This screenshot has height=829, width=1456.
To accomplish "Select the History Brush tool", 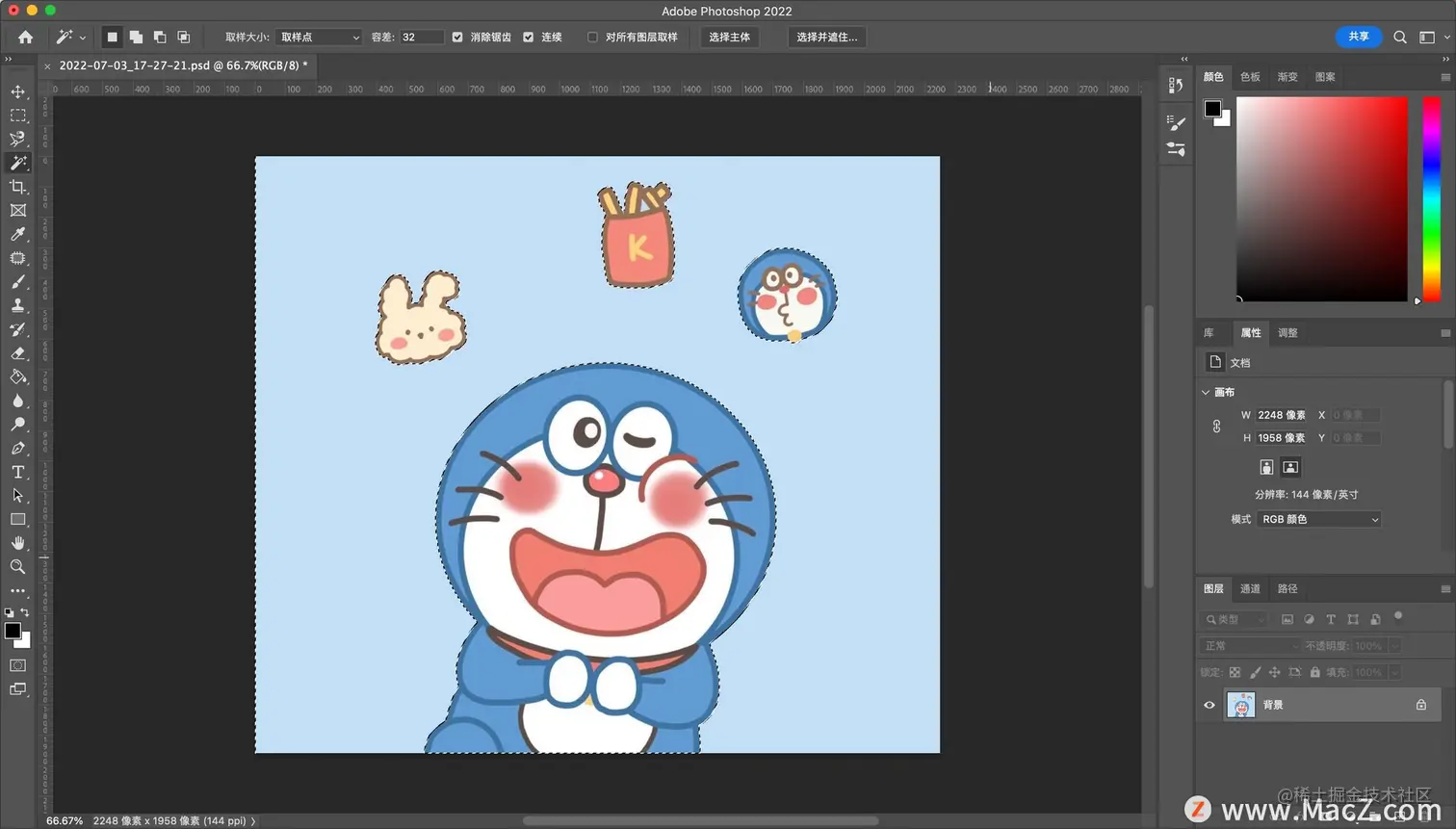I will pos(17,329).
